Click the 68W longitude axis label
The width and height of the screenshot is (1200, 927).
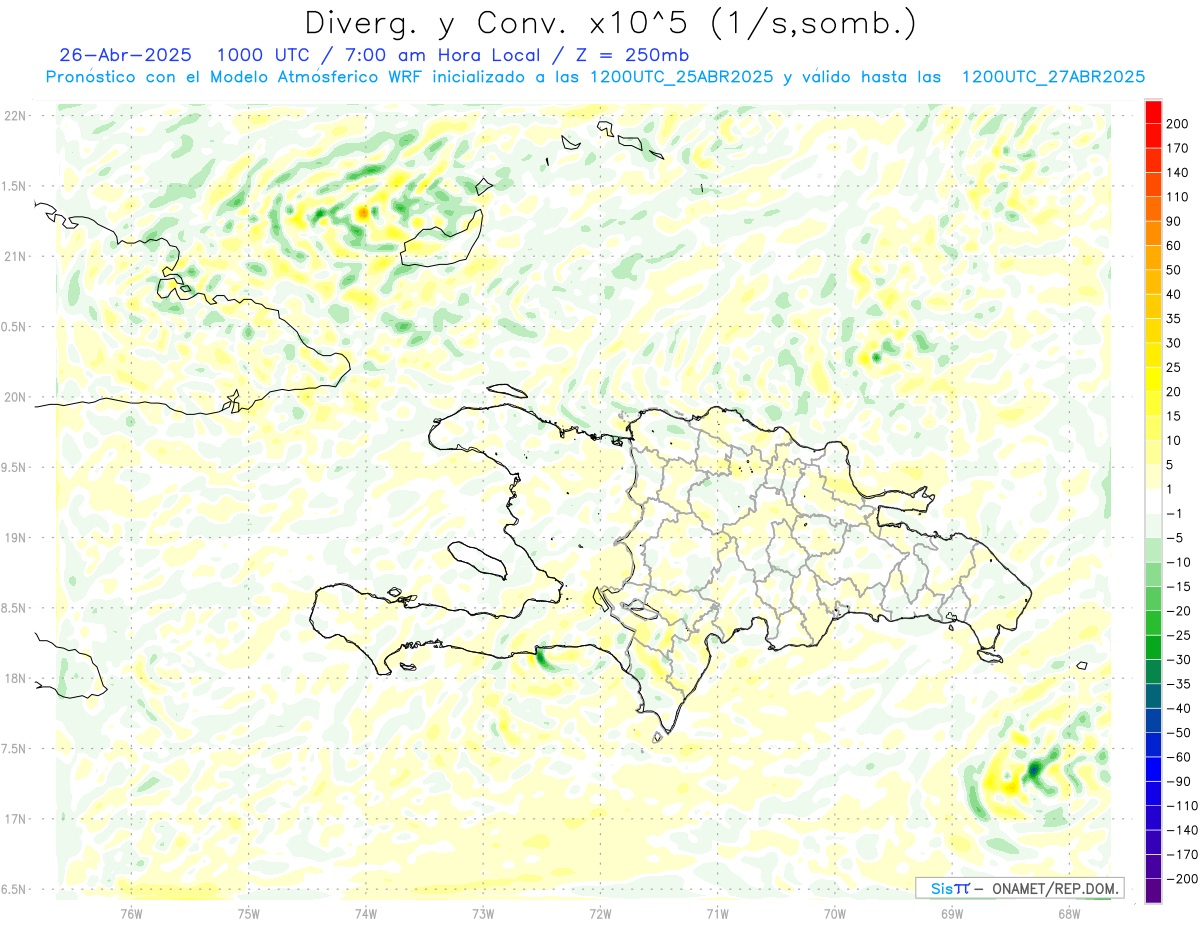[x=1069, y=913]
